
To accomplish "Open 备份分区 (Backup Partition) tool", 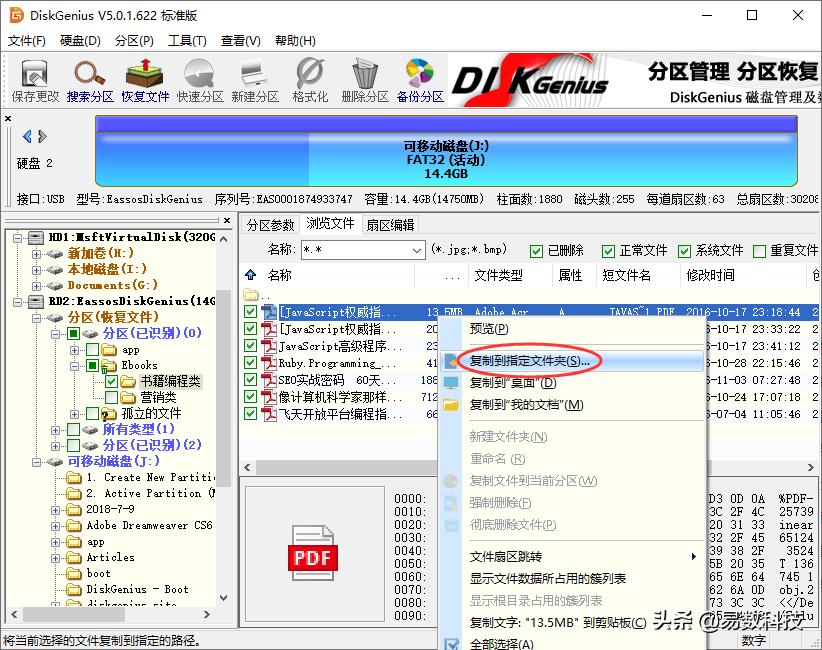I will [419, 78].
